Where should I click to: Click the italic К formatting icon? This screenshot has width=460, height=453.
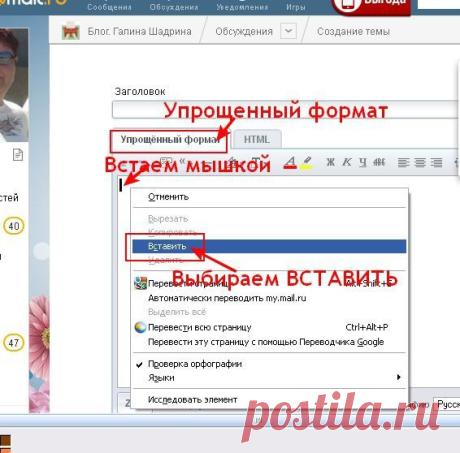[x=347, y=162]
